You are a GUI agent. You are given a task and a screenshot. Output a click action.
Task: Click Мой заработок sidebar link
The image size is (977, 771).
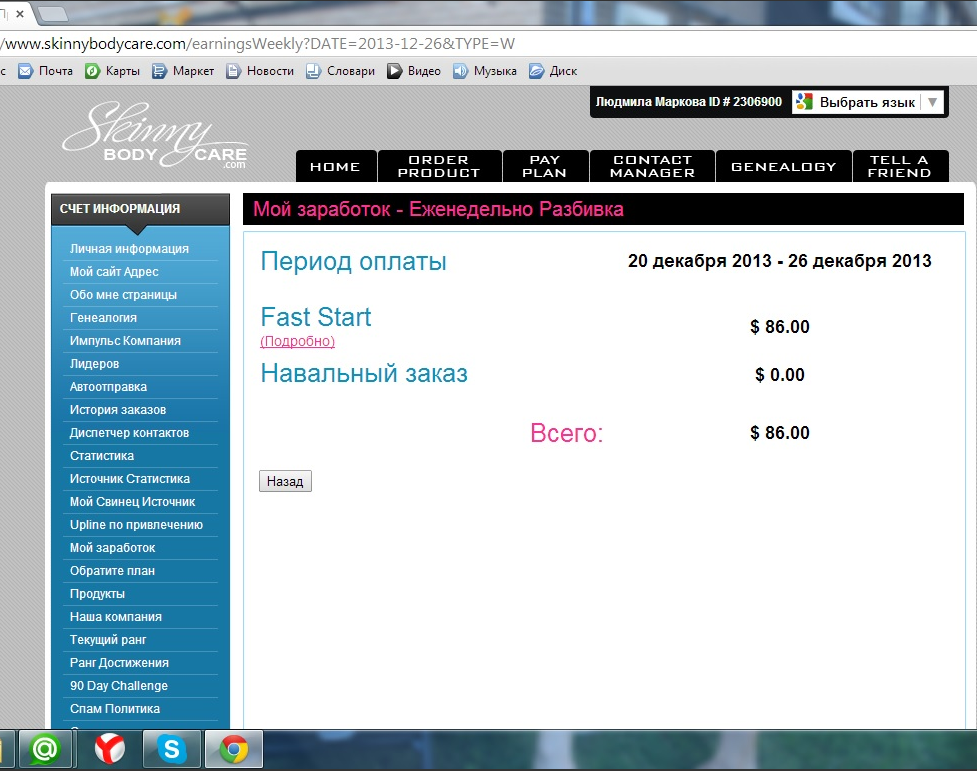[x=112, y=548]
